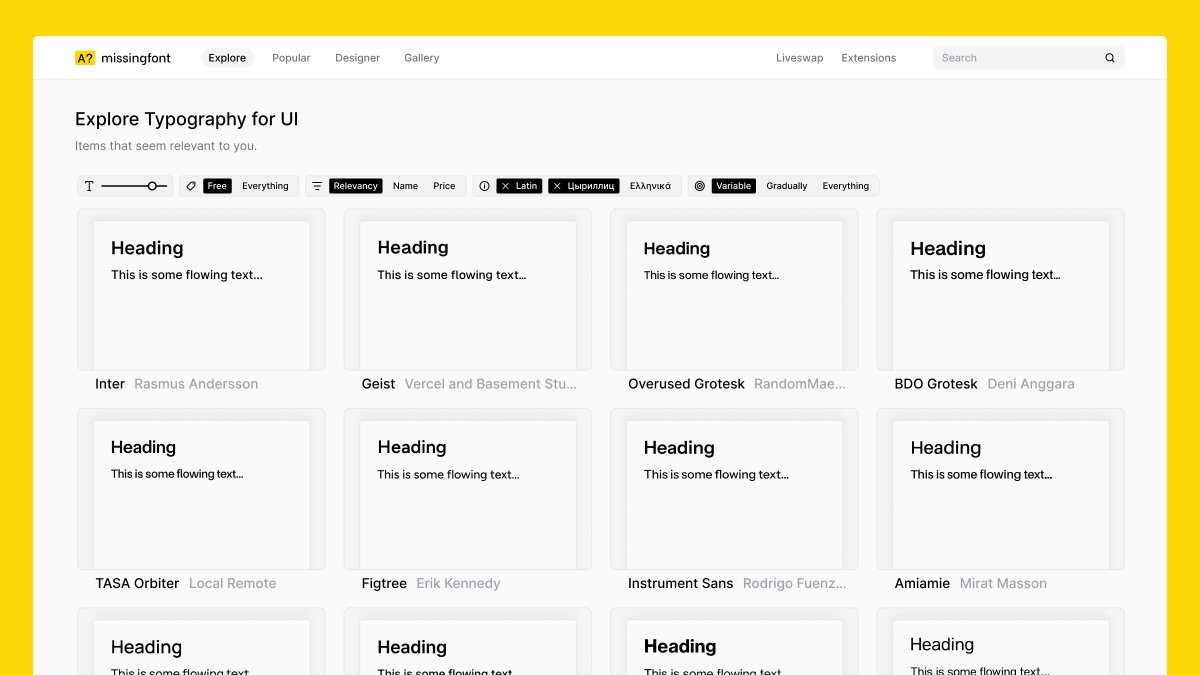Select the Free price filter

tap(217, 186)
